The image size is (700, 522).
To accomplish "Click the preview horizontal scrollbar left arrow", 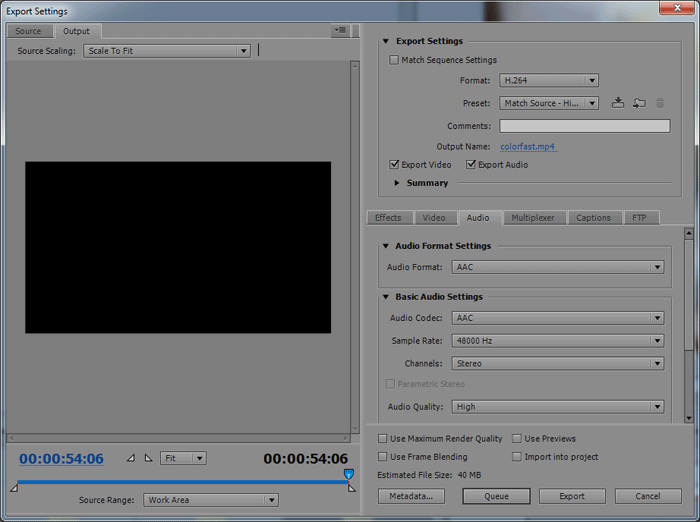I will tap(11, 438).
